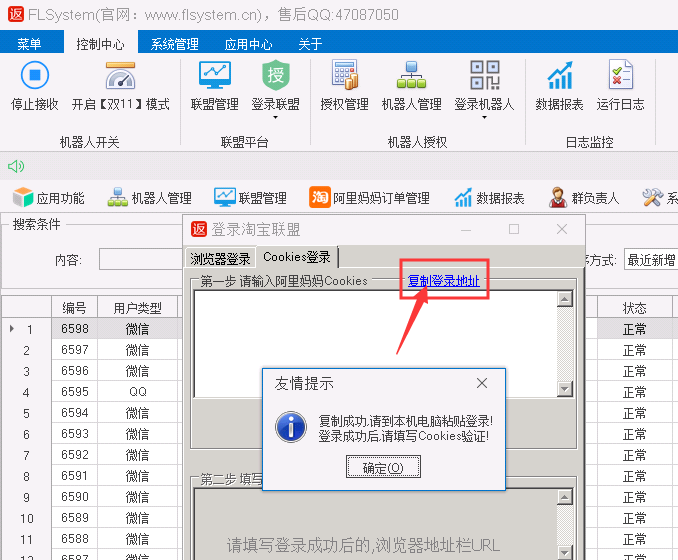Select the Cookies登录 tab
678x560 pixels.
[297, 257]
